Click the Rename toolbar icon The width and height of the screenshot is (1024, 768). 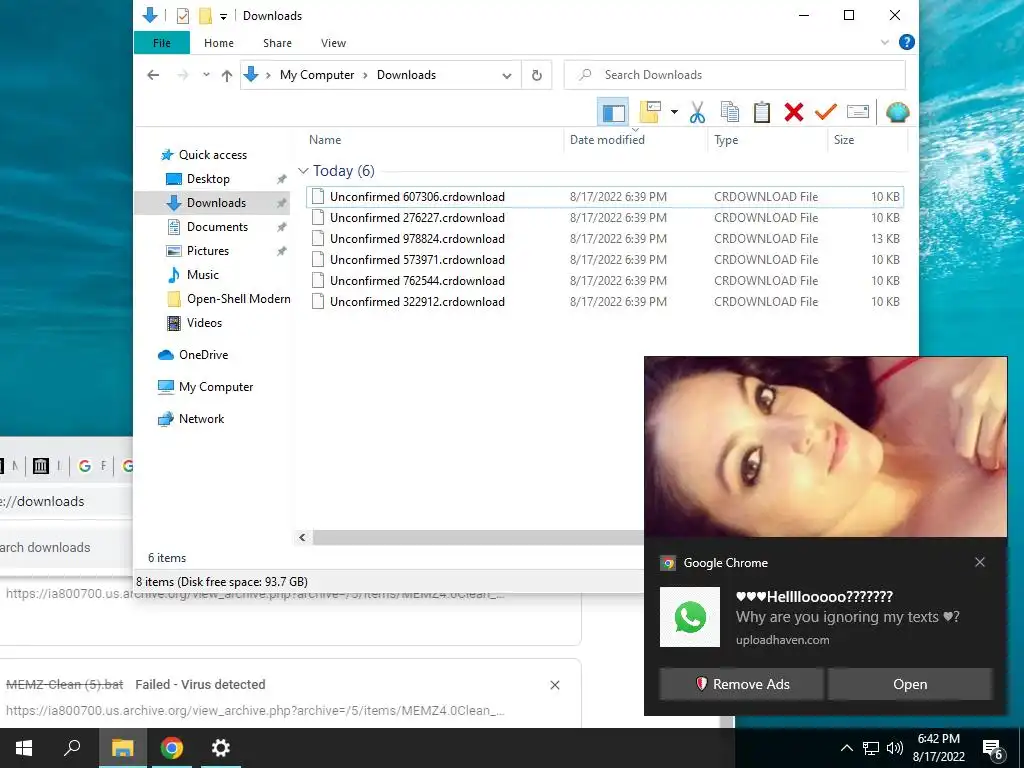857,112
